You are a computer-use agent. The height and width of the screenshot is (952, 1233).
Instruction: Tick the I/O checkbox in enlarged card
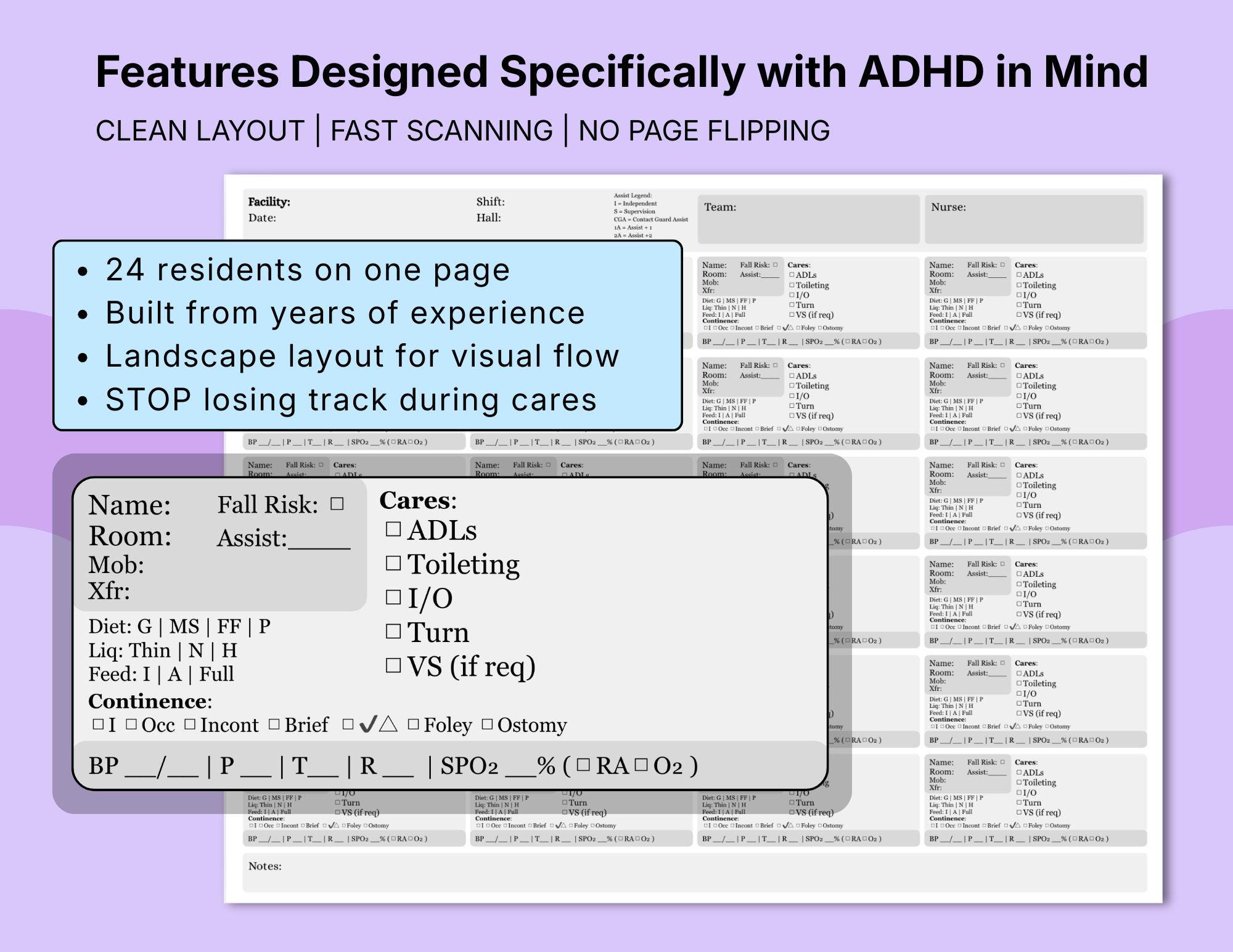[x=393, y=597]
